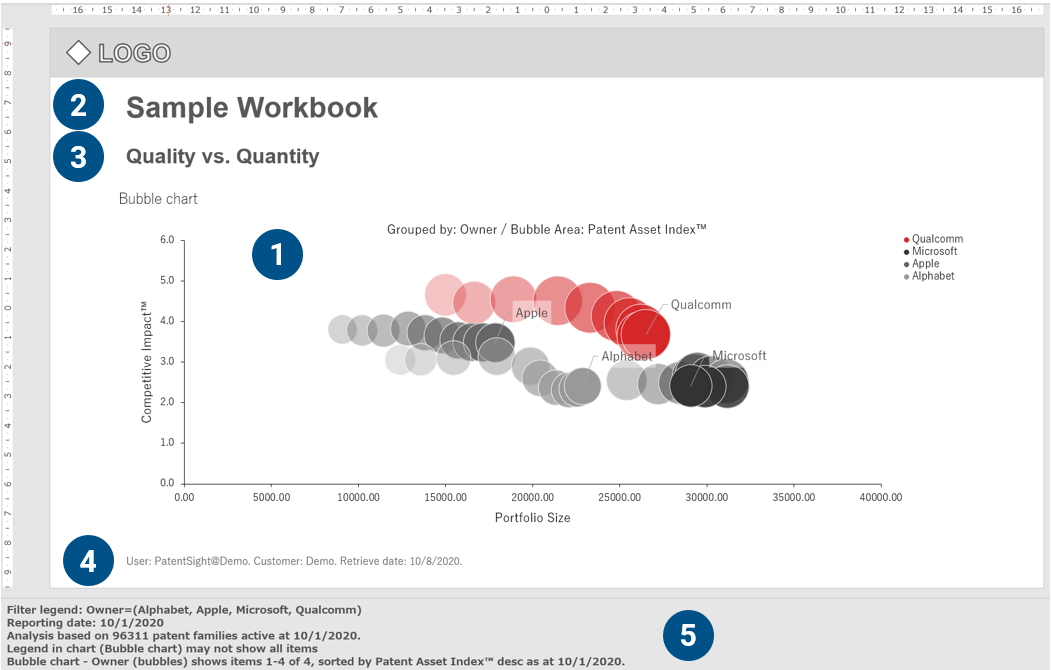The width and height of the screenshot is (1051, 670).
Task: Click the Qualcomm legend entry
Action: click(x=933, y=239)
